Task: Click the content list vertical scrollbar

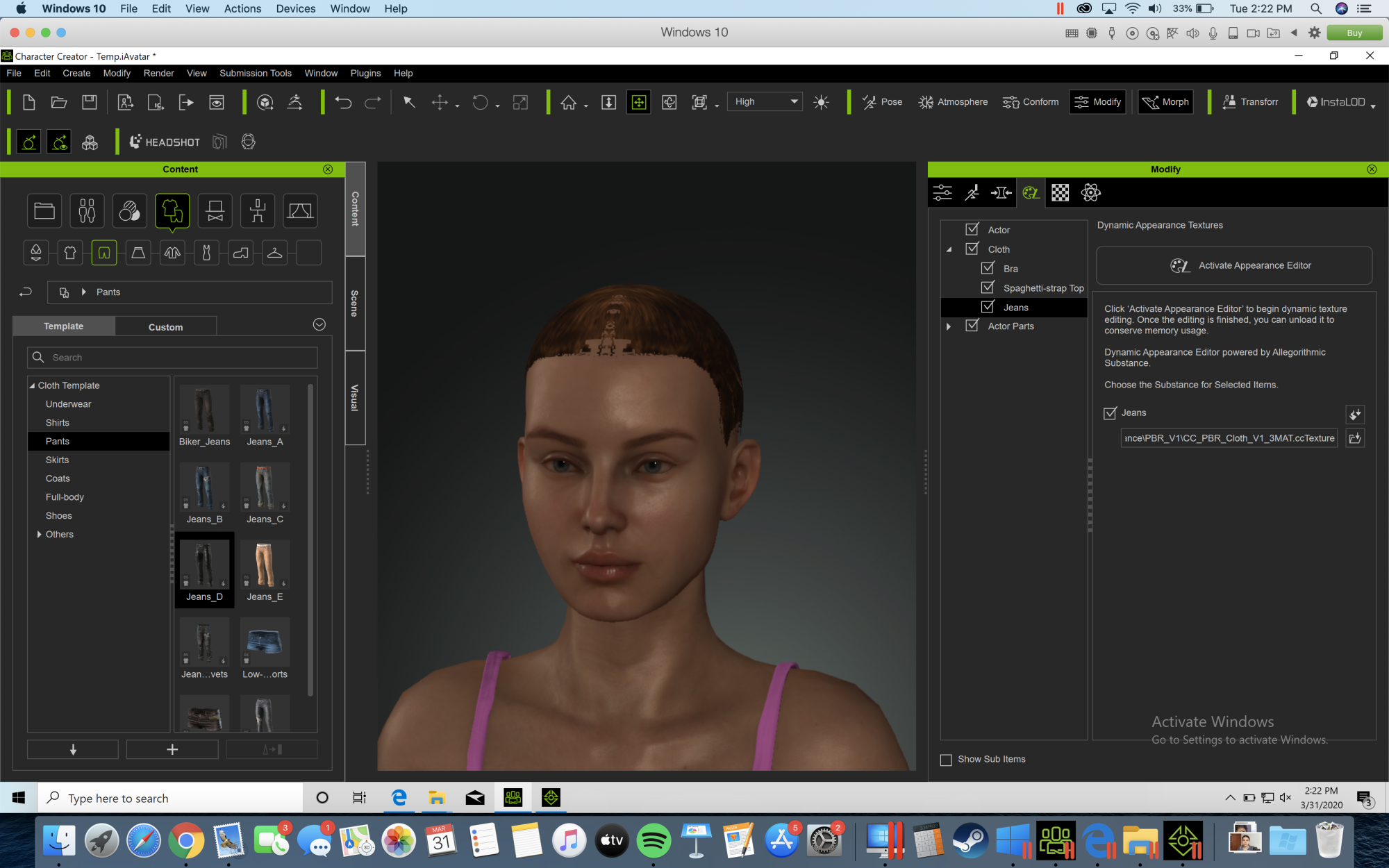Action: point(310,539)
